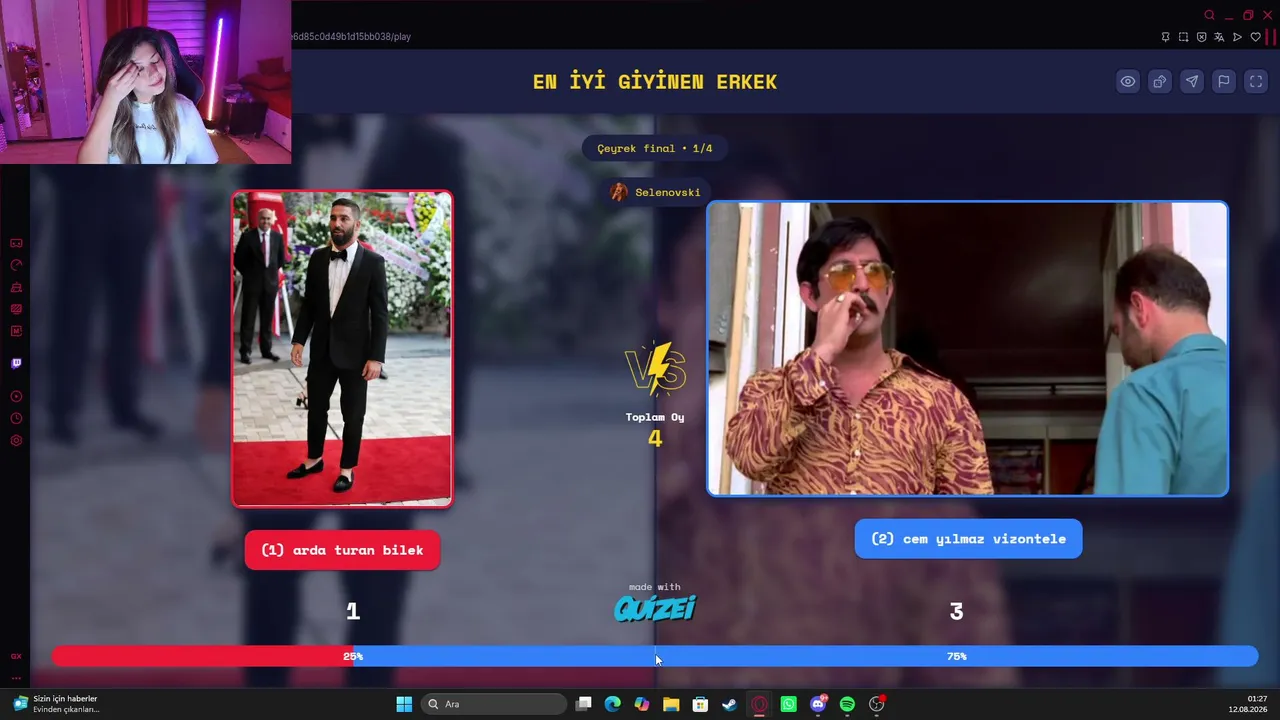
Task: Open the news widget Sizin için haberler
Action: point(56,704)
